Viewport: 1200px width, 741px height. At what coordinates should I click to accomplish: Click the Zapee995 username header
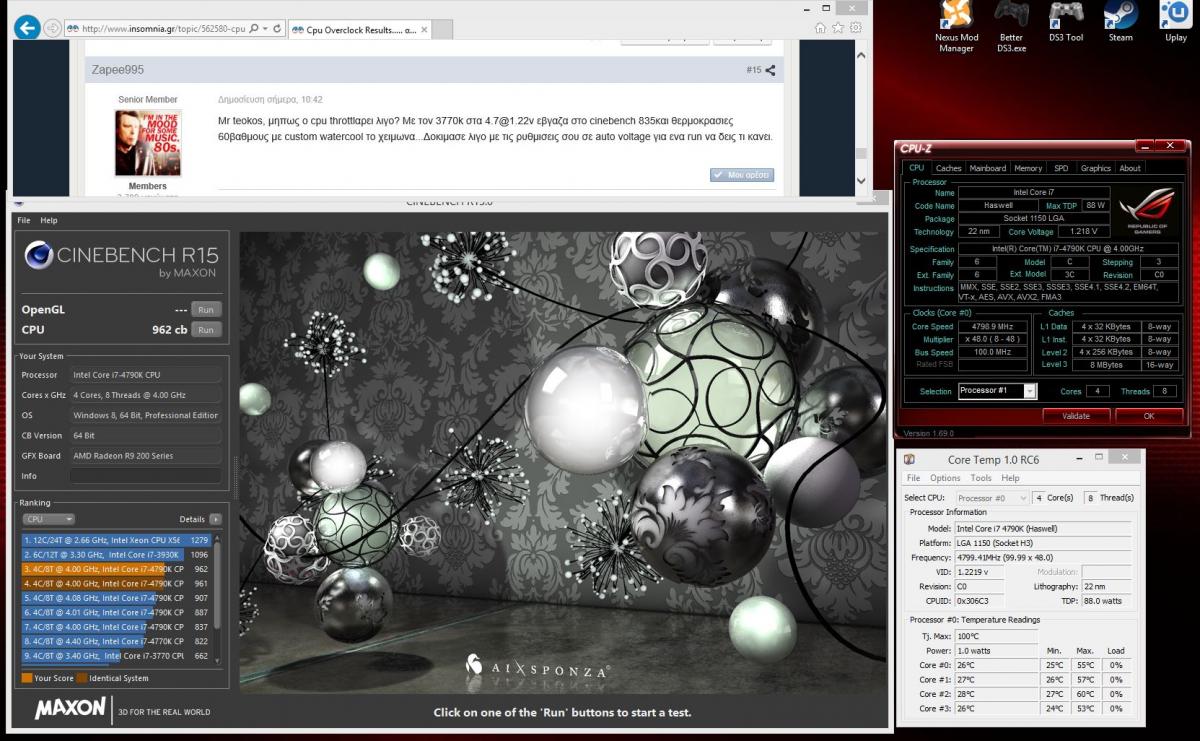click(x=119, y=70)
